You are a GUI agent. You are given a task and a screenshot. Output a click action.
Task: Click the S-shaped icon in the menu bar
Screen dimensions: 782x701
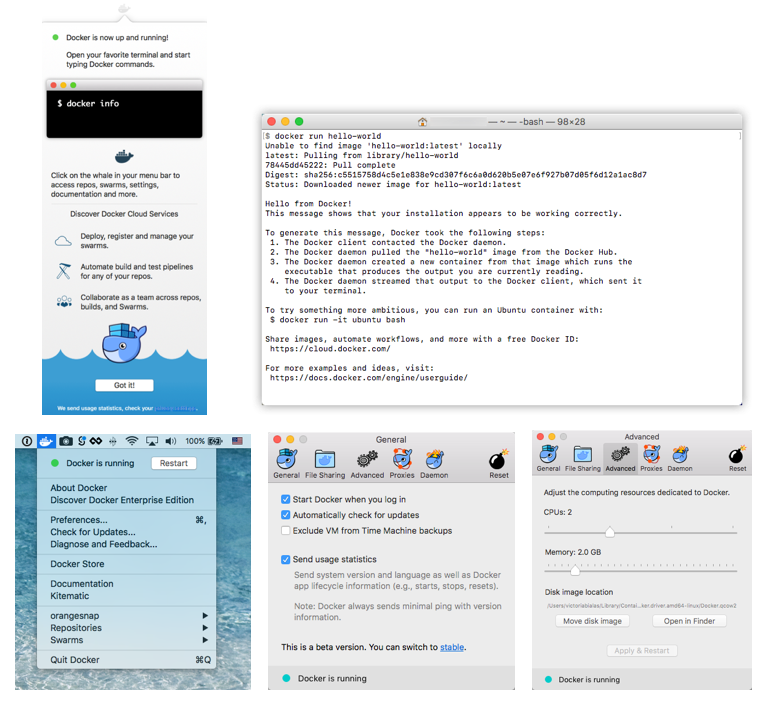[x=82, y=441]
